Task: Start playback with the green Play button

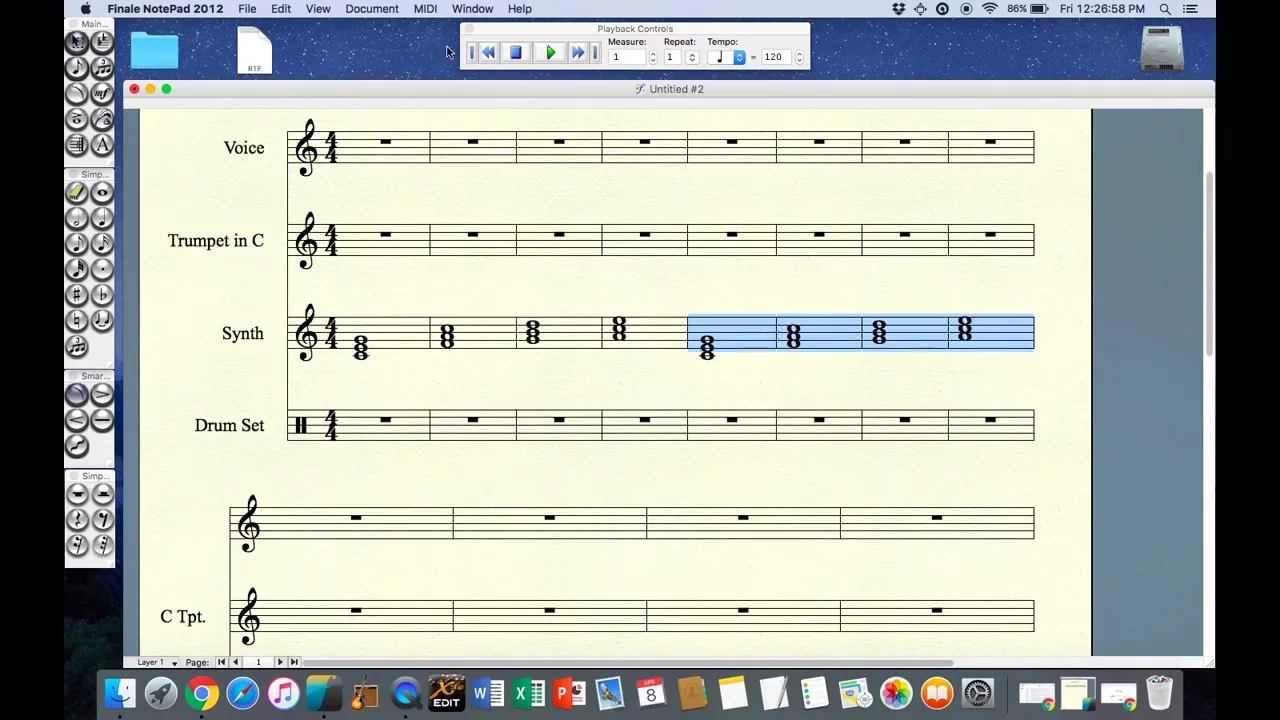Action: click(550, 53)
